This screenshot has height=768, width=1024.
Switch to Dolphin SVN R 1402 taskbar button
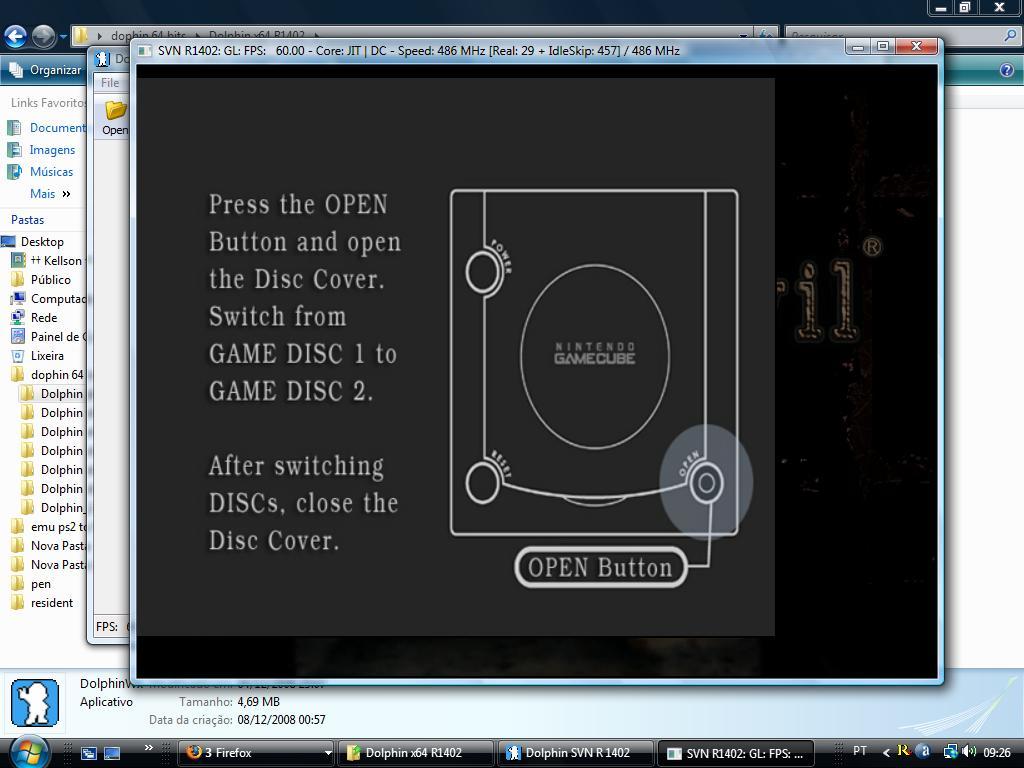click(x=576, y=753)
